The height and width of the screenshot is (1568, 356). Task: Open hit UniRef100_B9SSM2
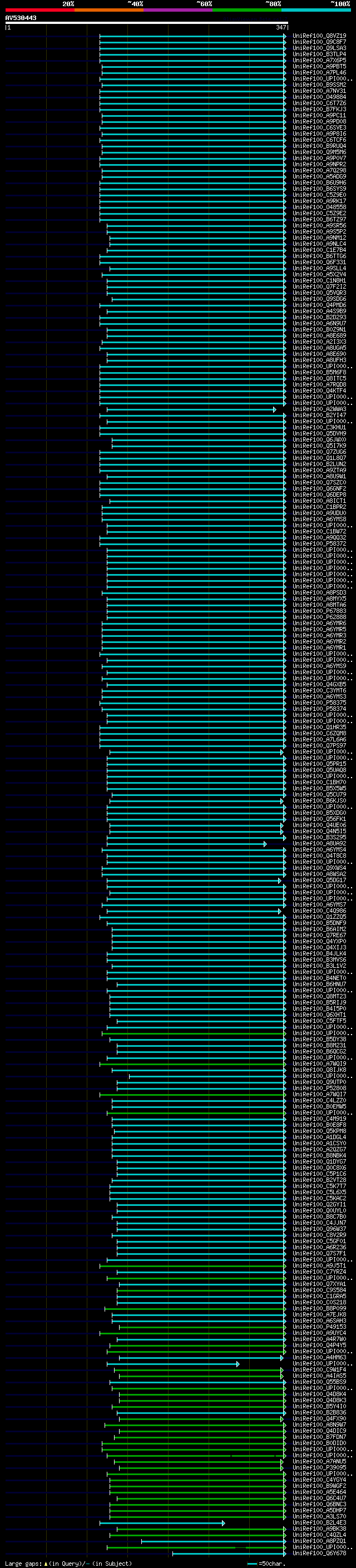point(319,85)
